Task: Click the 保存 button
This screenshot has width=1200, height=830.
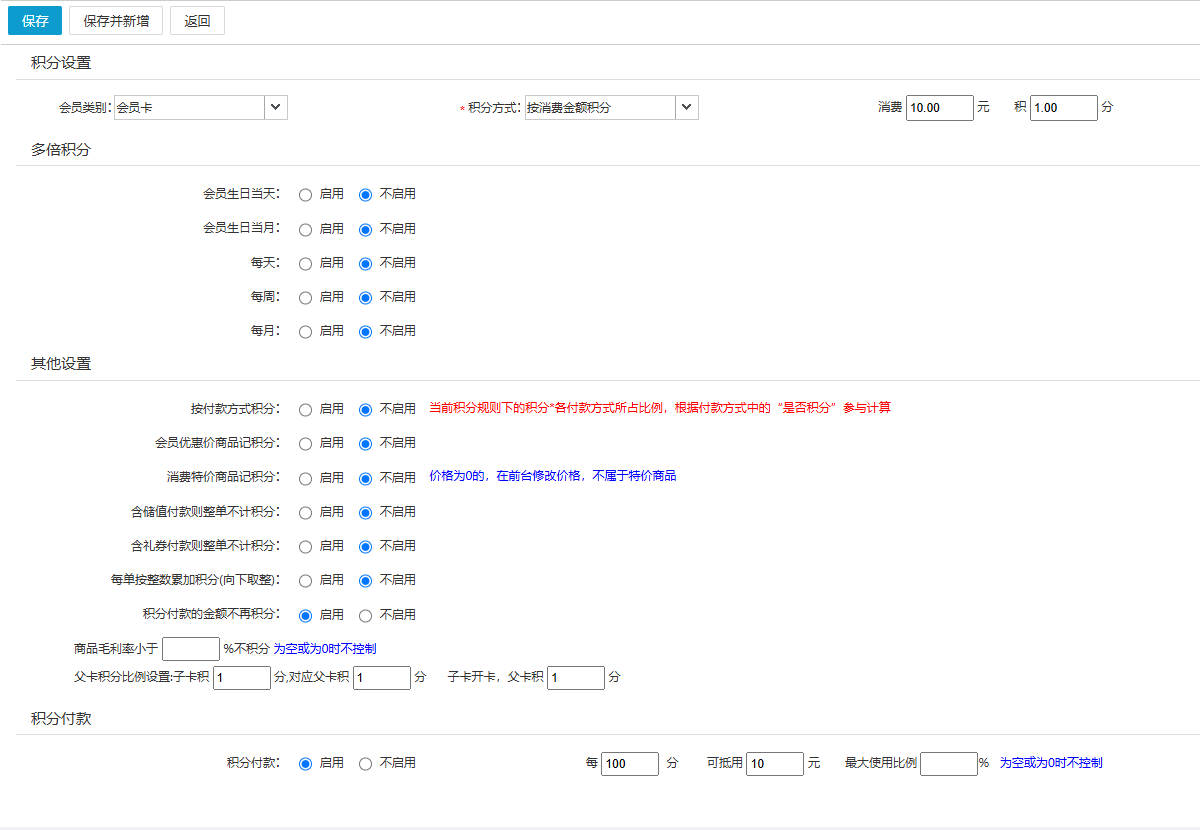Action: (x=35, y=21)
